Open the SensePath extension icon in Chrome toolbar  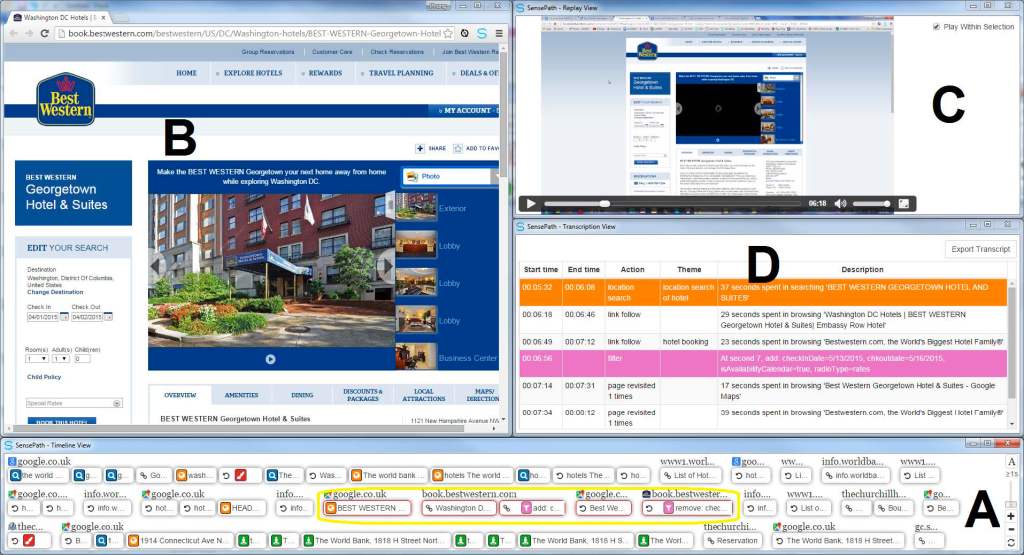click(x=481, y=33)
